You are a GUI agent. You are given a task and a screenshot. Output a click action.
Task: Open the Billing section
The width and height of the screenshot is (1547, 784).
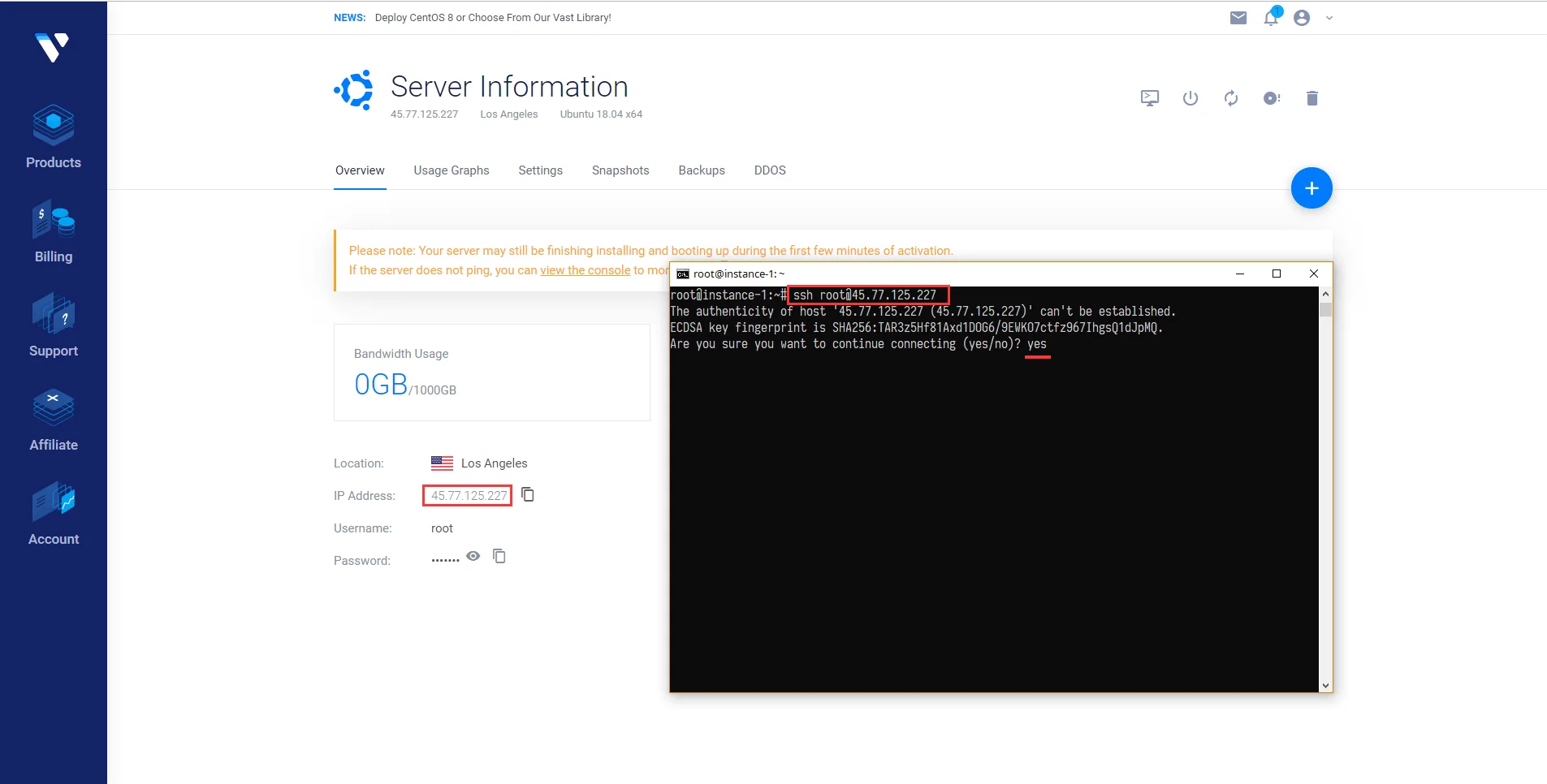(54, 232)
